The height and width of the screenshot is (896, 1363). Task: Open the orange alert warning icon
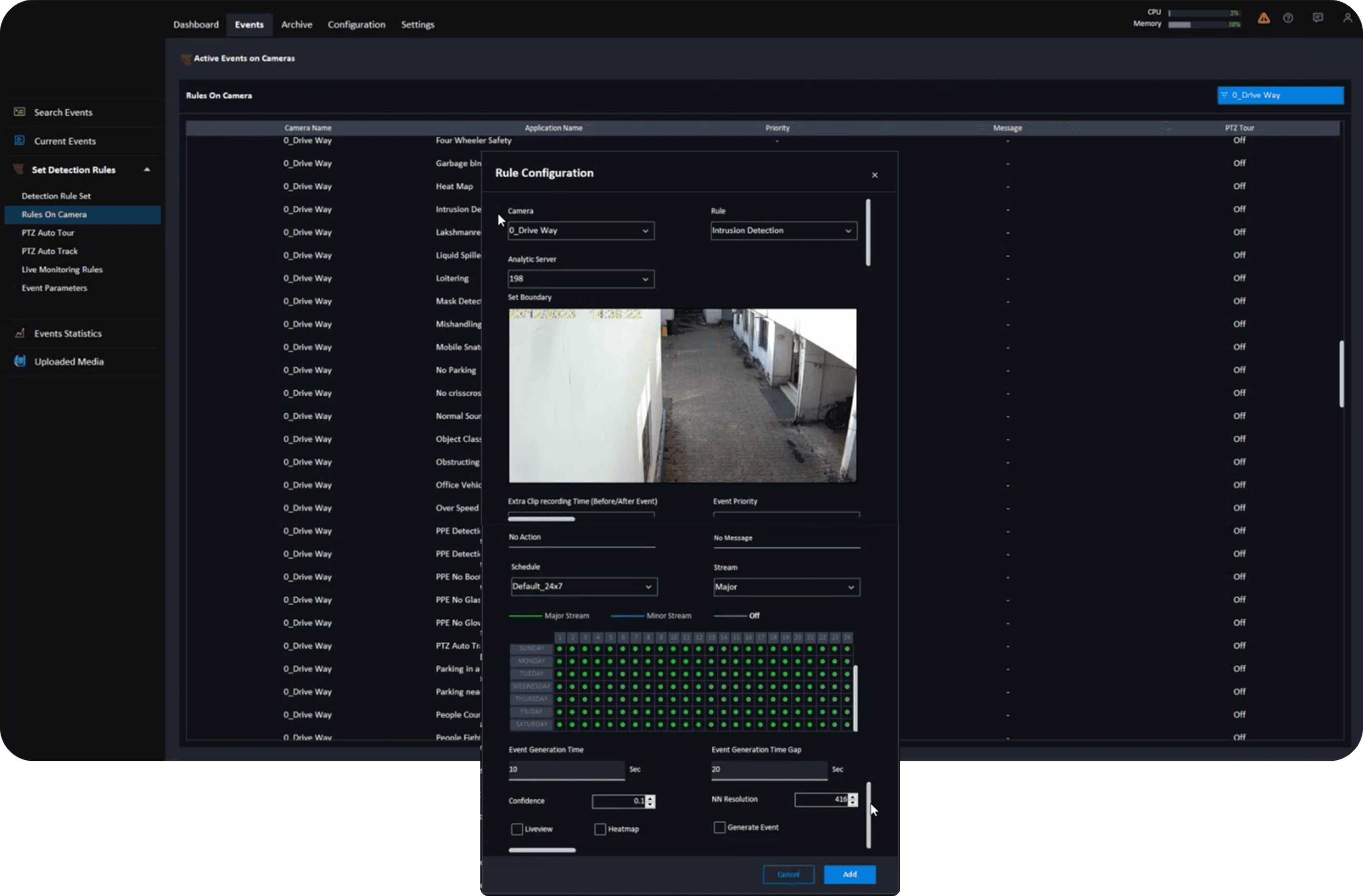coord(1263,19)
